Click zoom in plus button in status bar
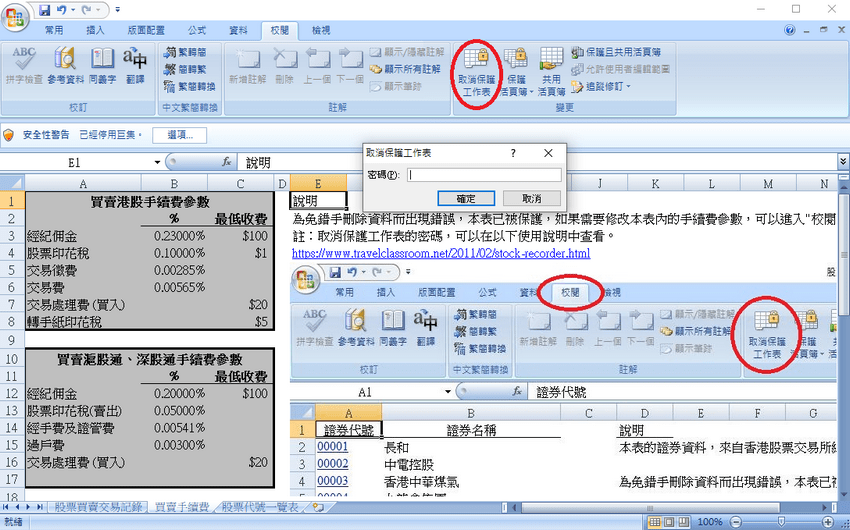Viewport: 850px width, 530px height. click(x=827, y=522)
